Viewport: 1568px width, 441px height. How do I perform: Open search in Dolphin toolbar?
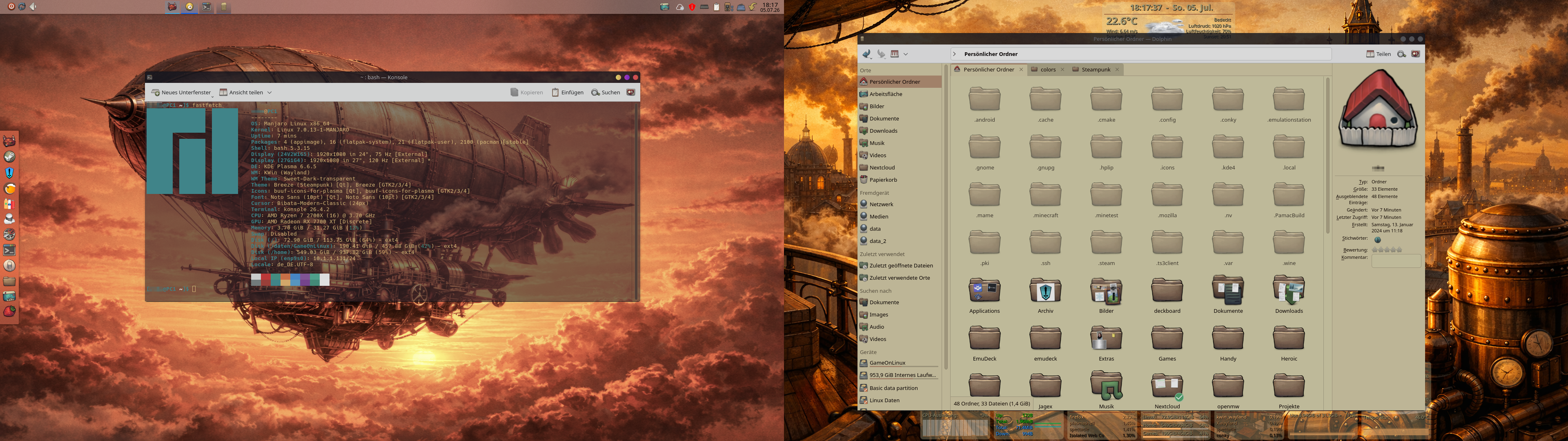pyautogui.click(x=1401, y=54)
